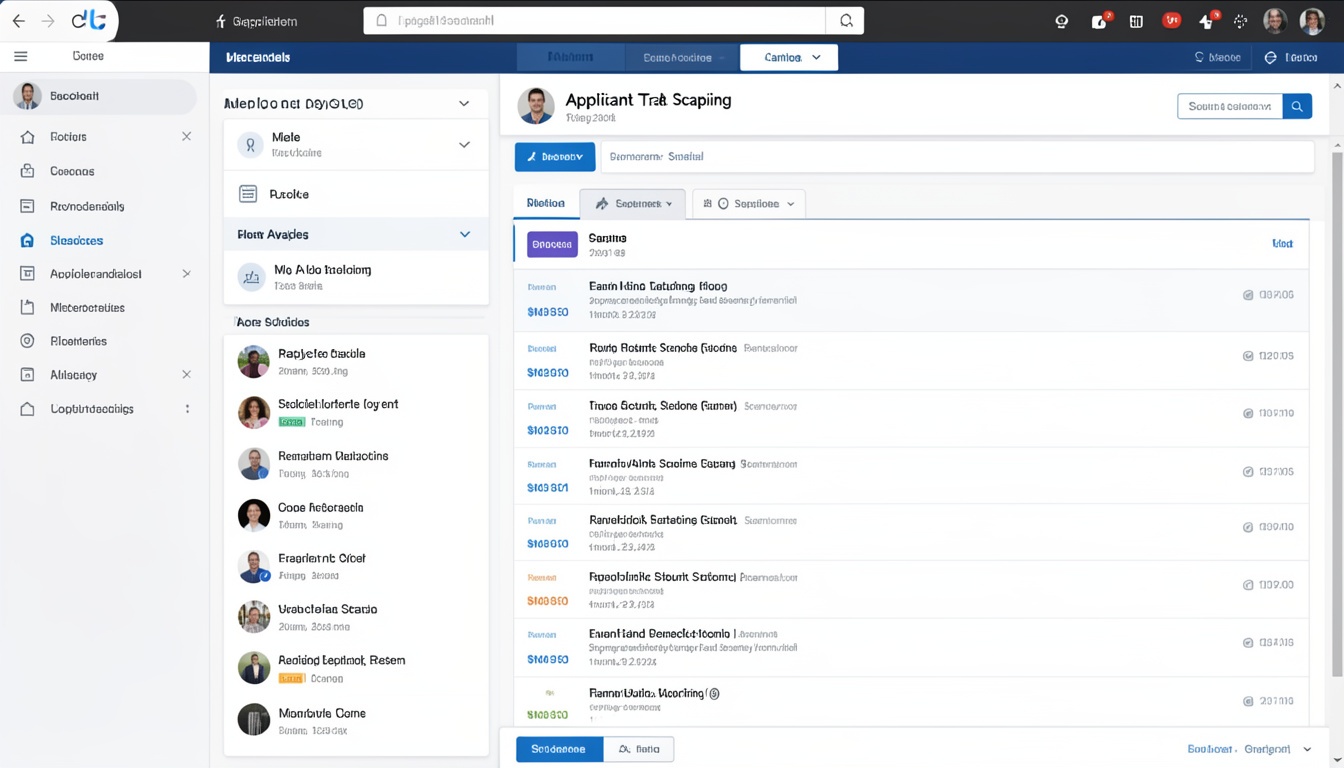
Task: Click the blue Sondiooese button at the bottom
Action: click(559, 749)
